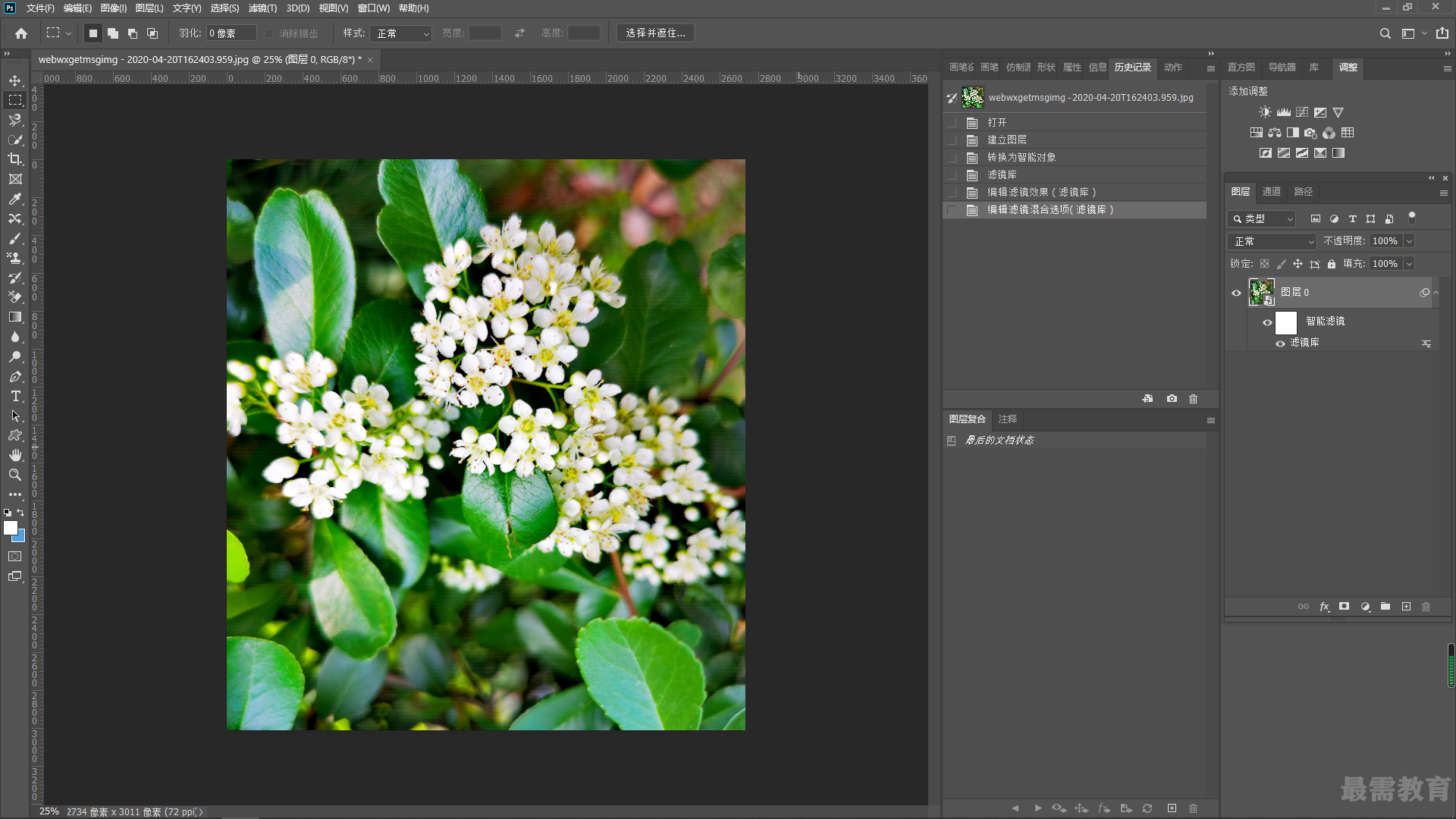Open the blend mode dropdown 正常 in Layers

[1272, 241]
